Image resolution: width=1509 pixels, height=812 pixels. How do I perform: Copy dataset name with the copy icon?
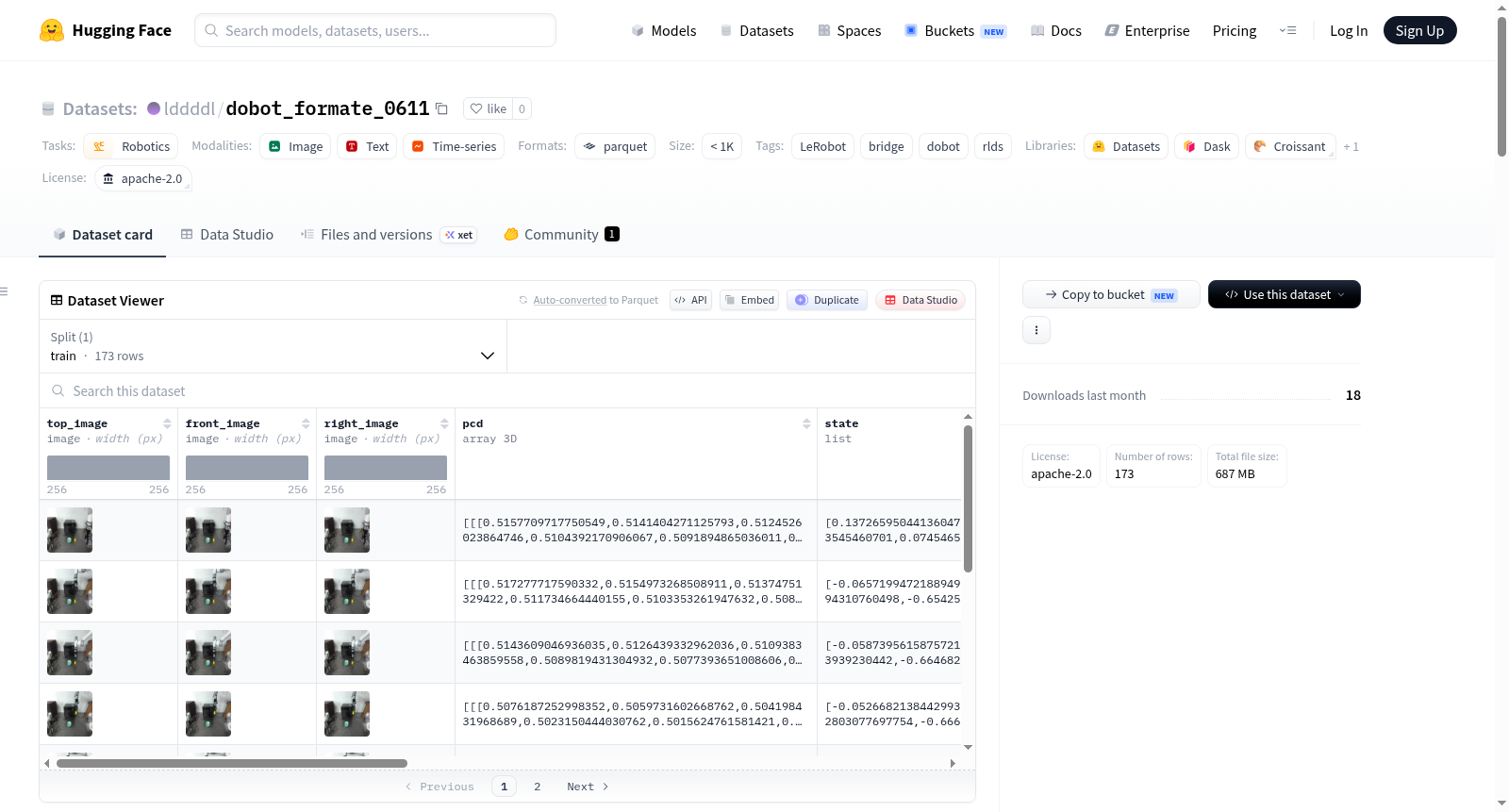pos(441,108)
